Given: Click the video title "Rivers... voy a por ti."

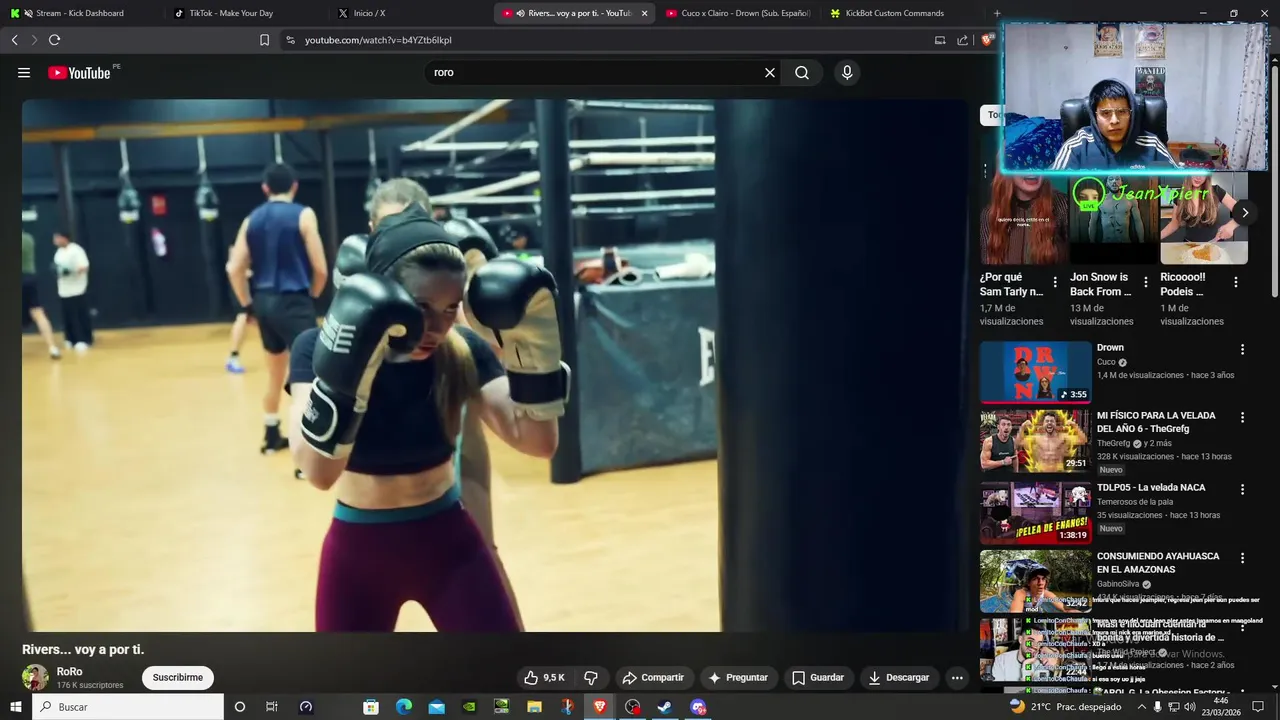Looking at the screenshot, I should click(83, 650).
